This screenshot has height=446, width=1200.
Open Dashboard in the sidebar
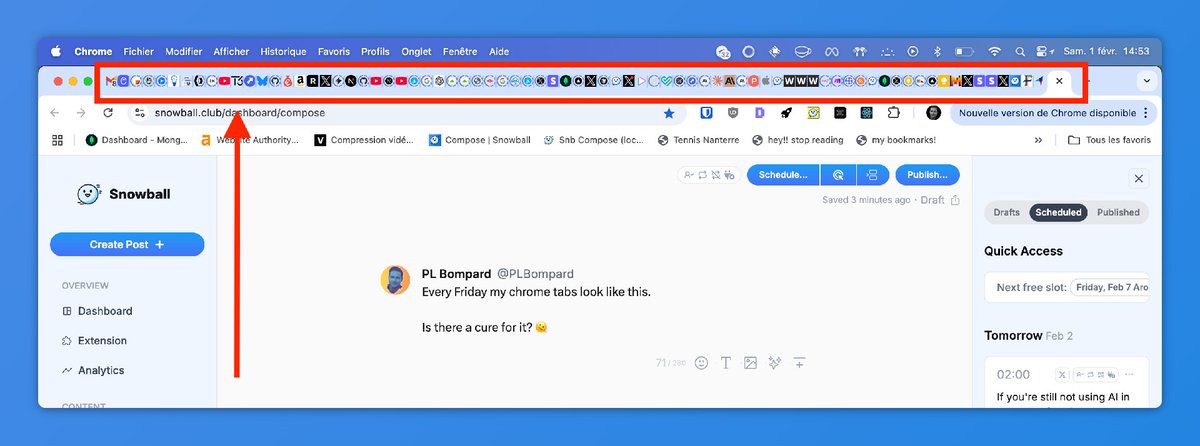(x=98, y=311)
